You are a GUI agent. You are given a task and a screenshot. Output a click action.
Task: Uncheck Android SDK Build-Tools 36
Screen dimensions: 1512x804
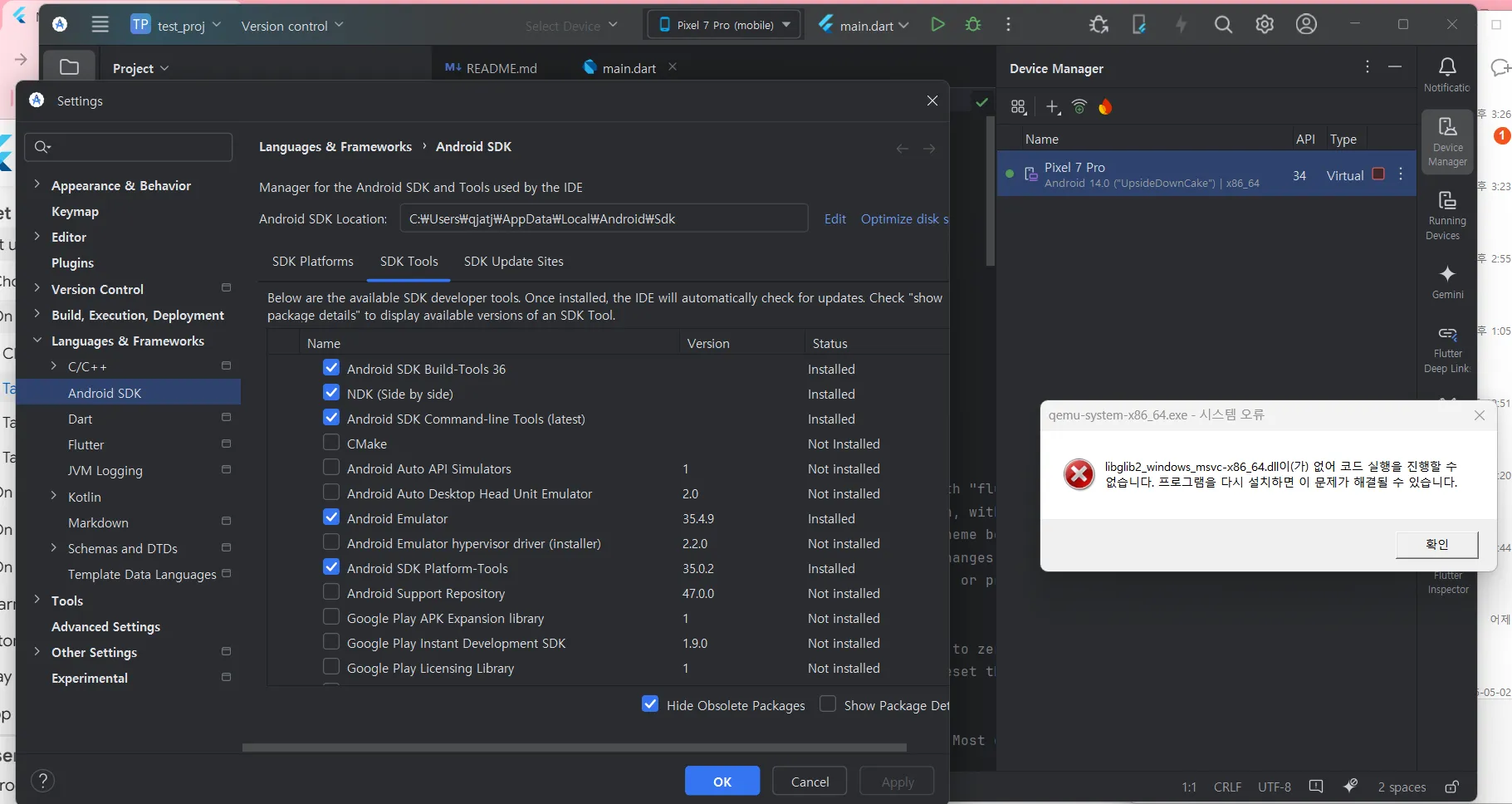coord(331,367)
